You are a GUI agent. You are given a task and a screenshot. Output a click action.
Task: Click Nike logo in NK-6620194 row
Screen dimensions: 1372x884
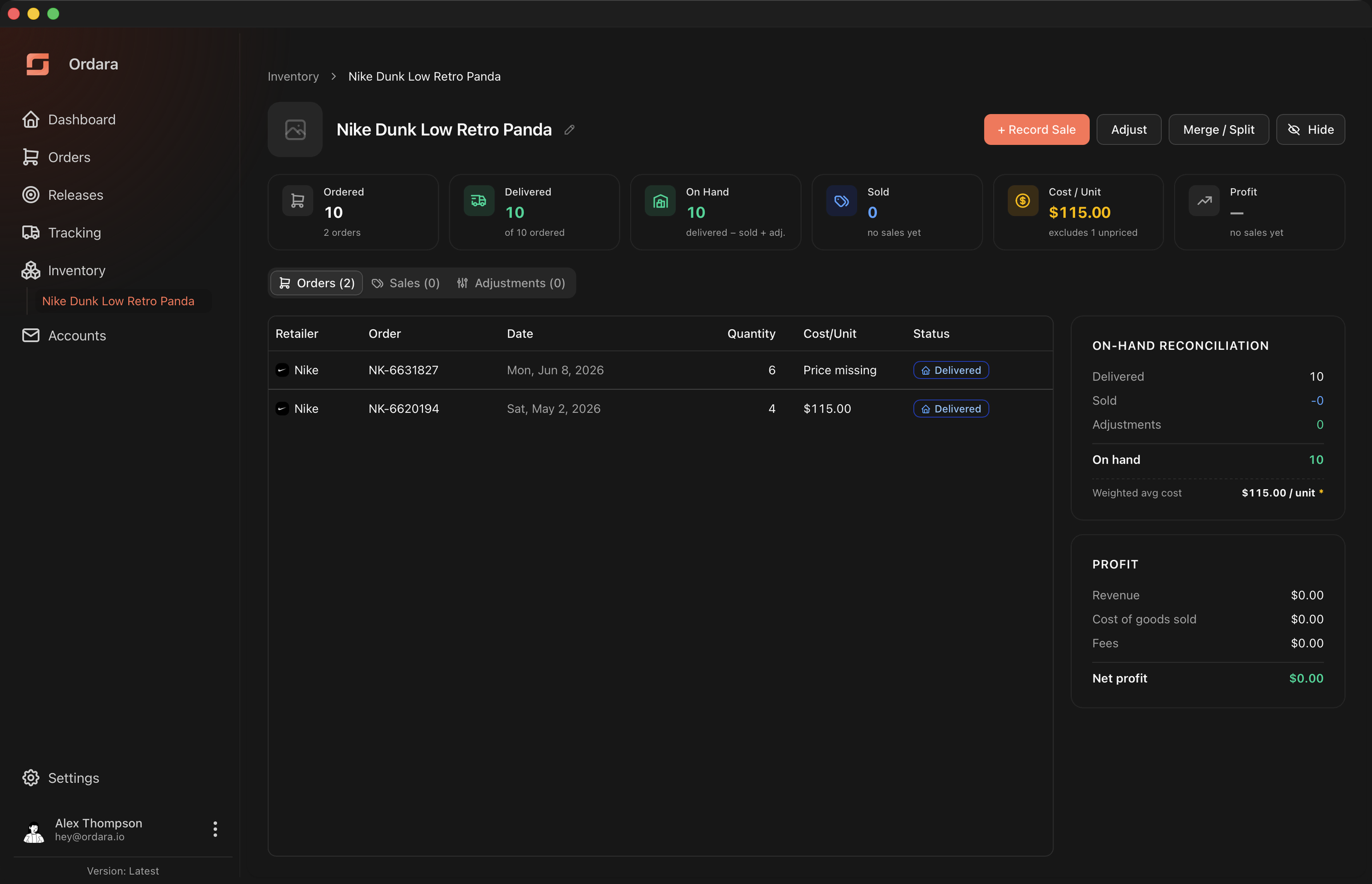pos(282,409)
